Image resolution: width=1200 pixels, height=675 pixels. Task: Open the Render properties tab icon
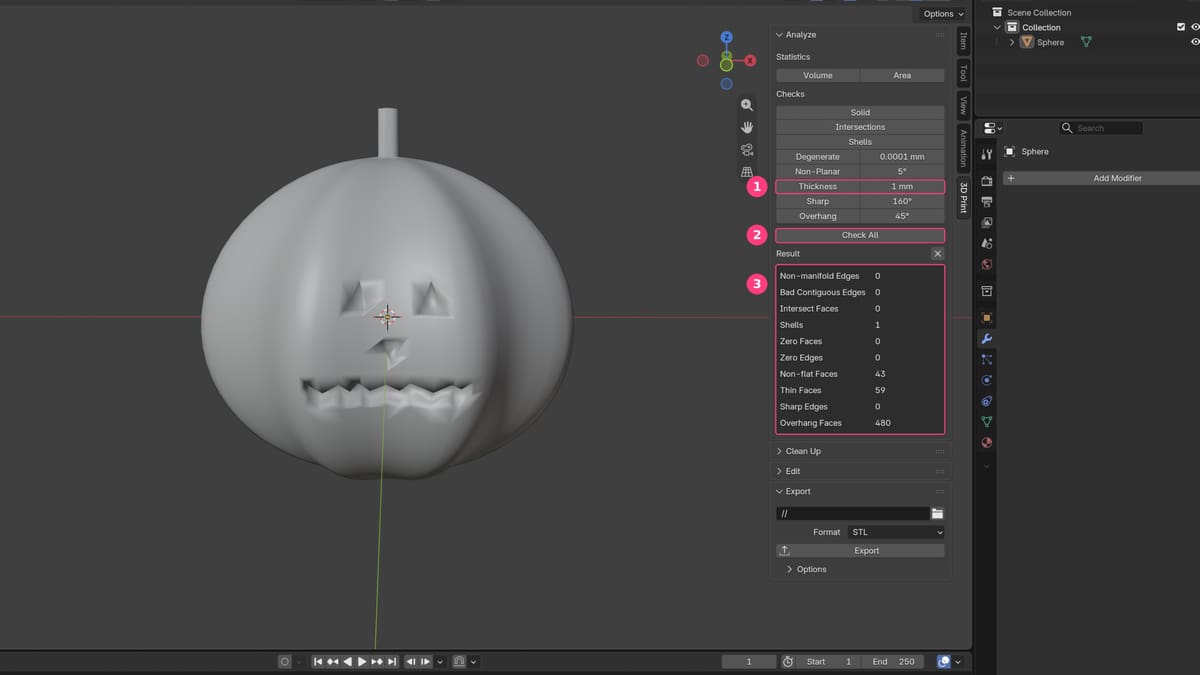pos(987,181)
